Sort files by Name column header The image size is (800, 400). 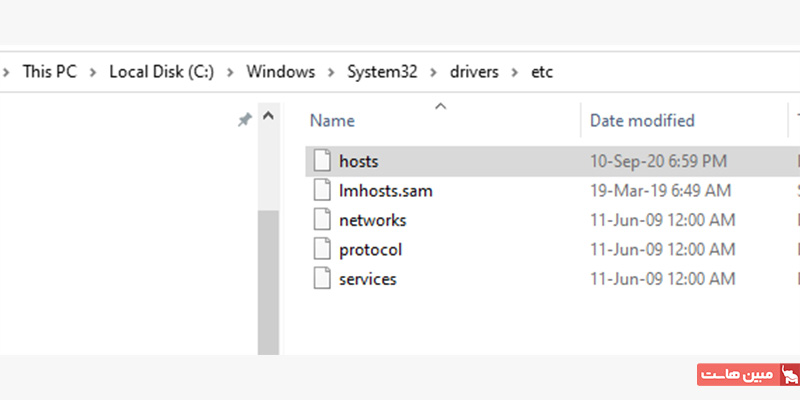pyautogui.click(x=333, y=121)
